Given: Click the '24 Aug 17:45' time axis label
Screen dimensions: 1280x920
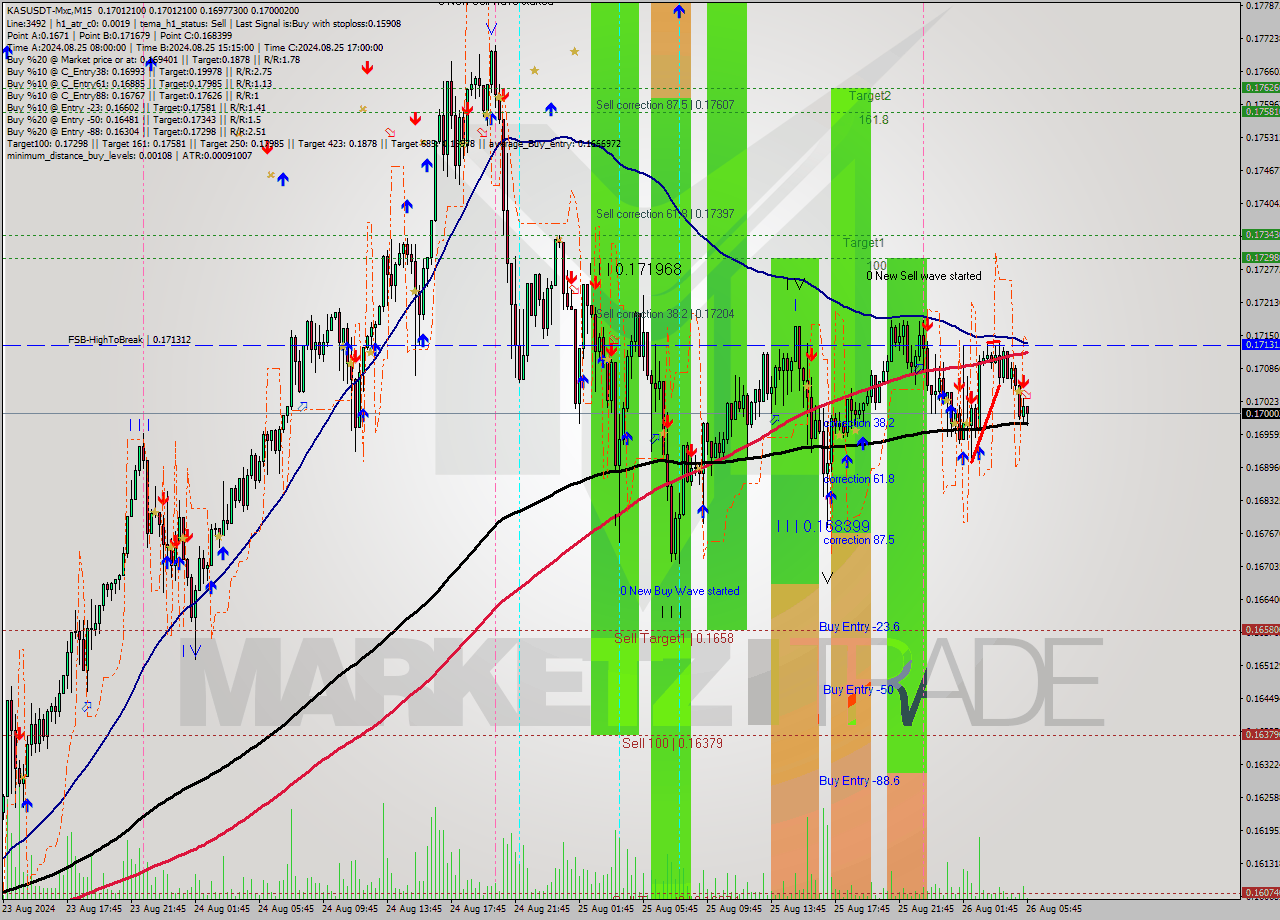Looking at the screenshot, I should [478, 909].
